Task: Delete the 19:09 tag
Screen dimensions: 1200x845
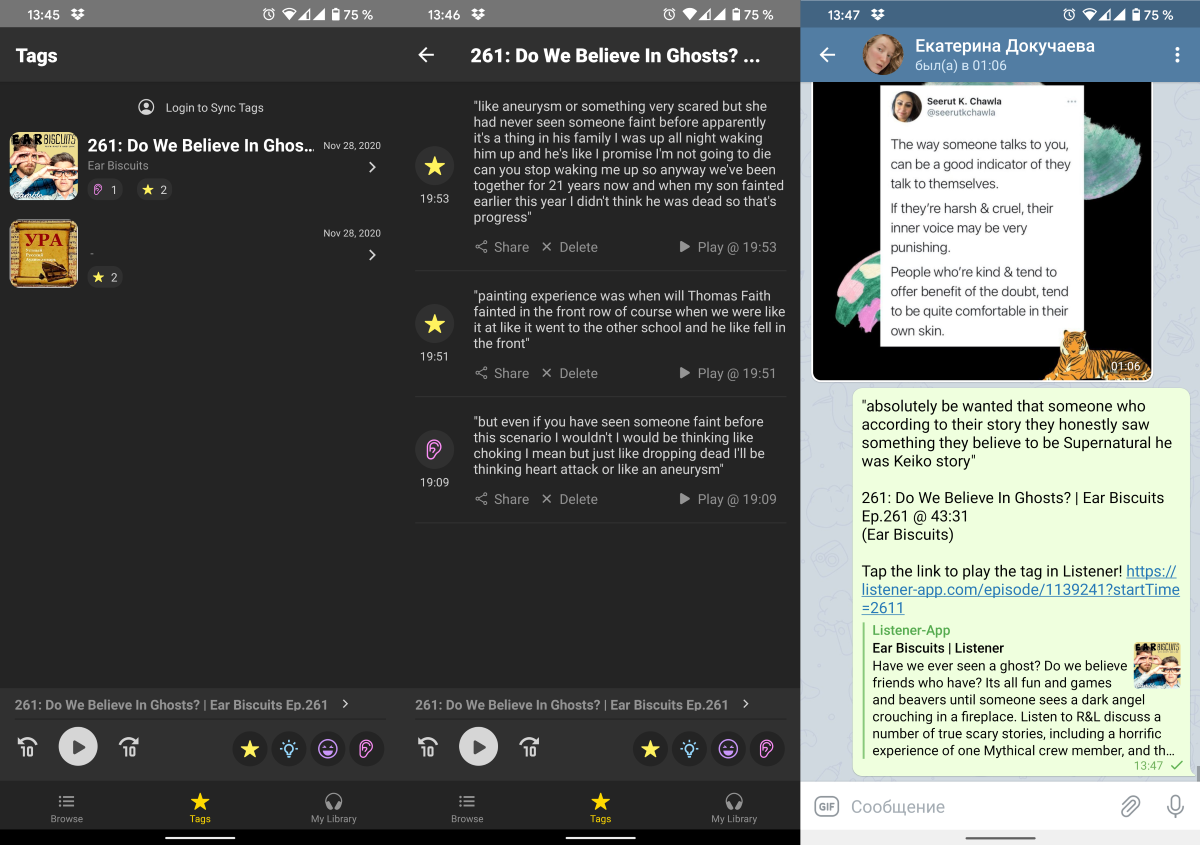Action: (569, 499)
